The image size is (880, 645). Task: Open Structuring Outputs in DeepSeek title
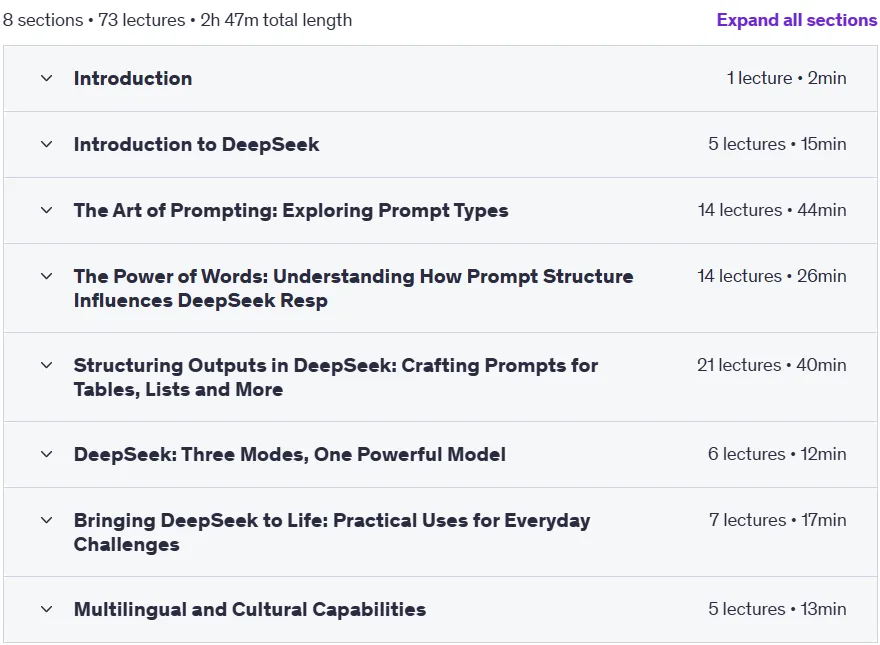(x=336, y=377)
